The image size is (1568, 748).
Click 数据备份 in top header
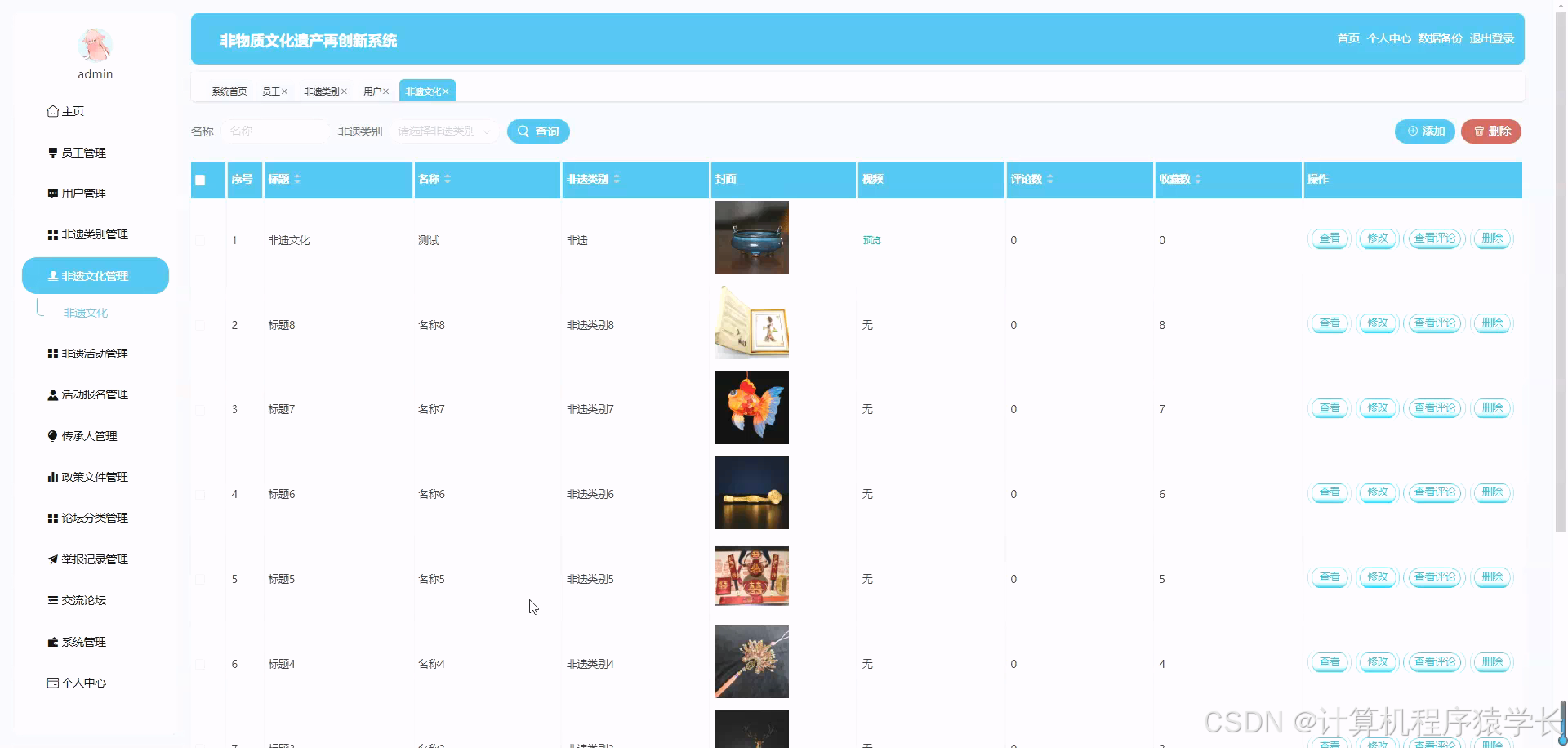[x=1440, y=38]
